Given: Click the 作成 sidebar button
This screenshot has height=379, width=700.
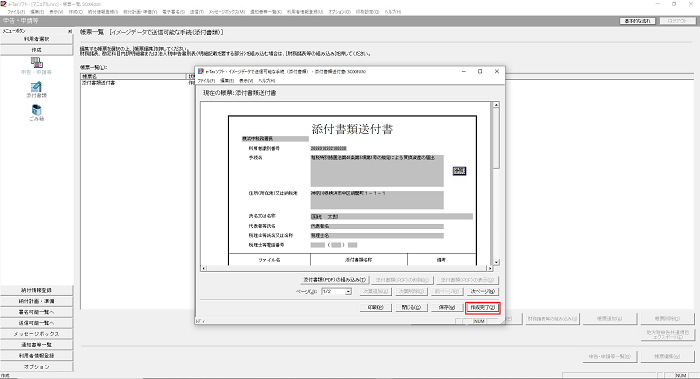Looking at the screenshot, I should [37, 50].
